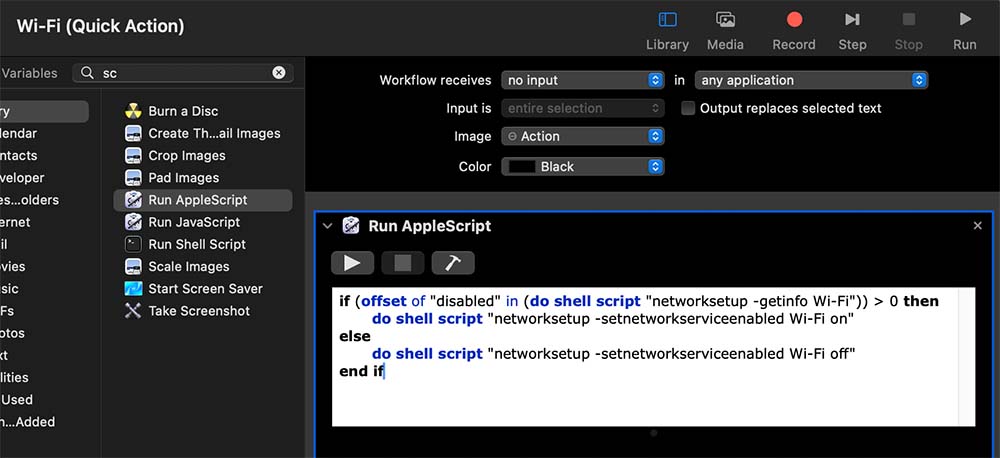Open the Workflow receives 'no input' dropdown
Viewport: 1000px width, 458px height.
point(583,80)
